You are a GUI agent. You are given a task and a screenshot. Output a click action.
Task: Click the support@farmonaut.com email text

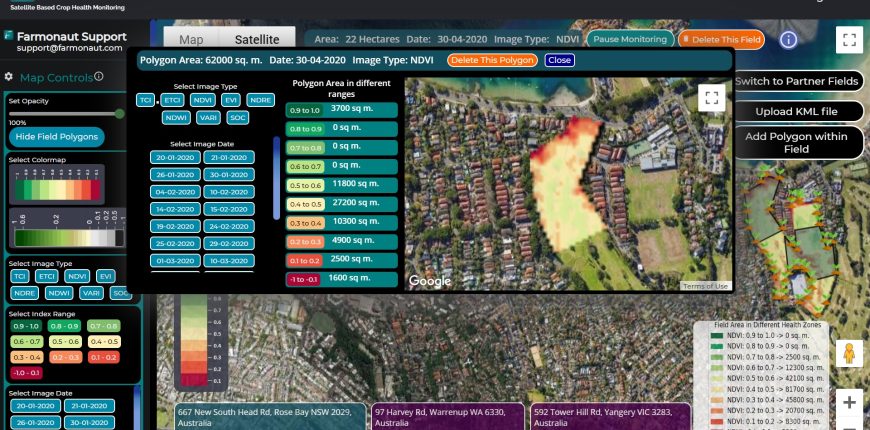[69, 48]
